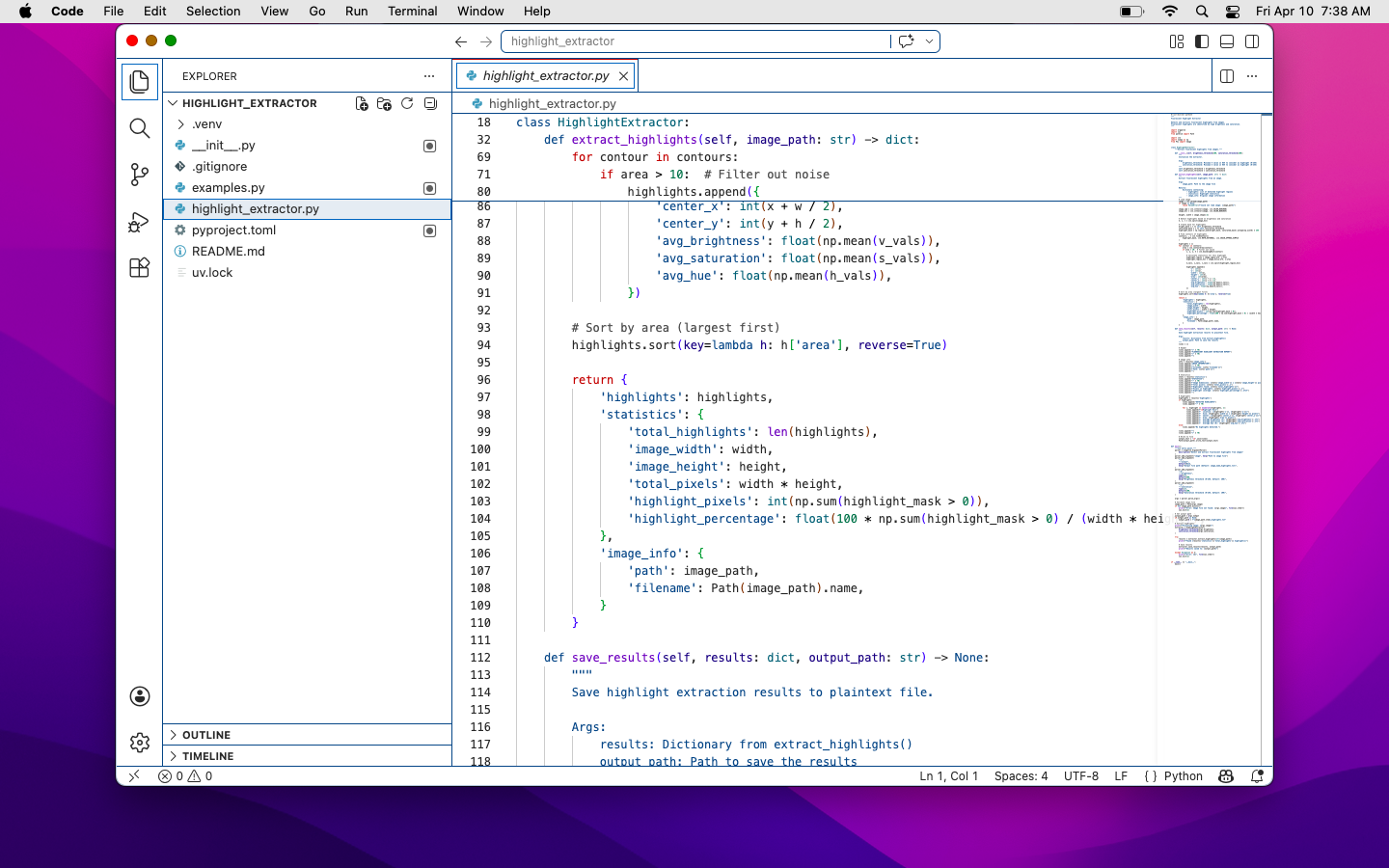Open go to line via Ln 1, Col 1
The image size is (1389, 868).
(948, 776)
